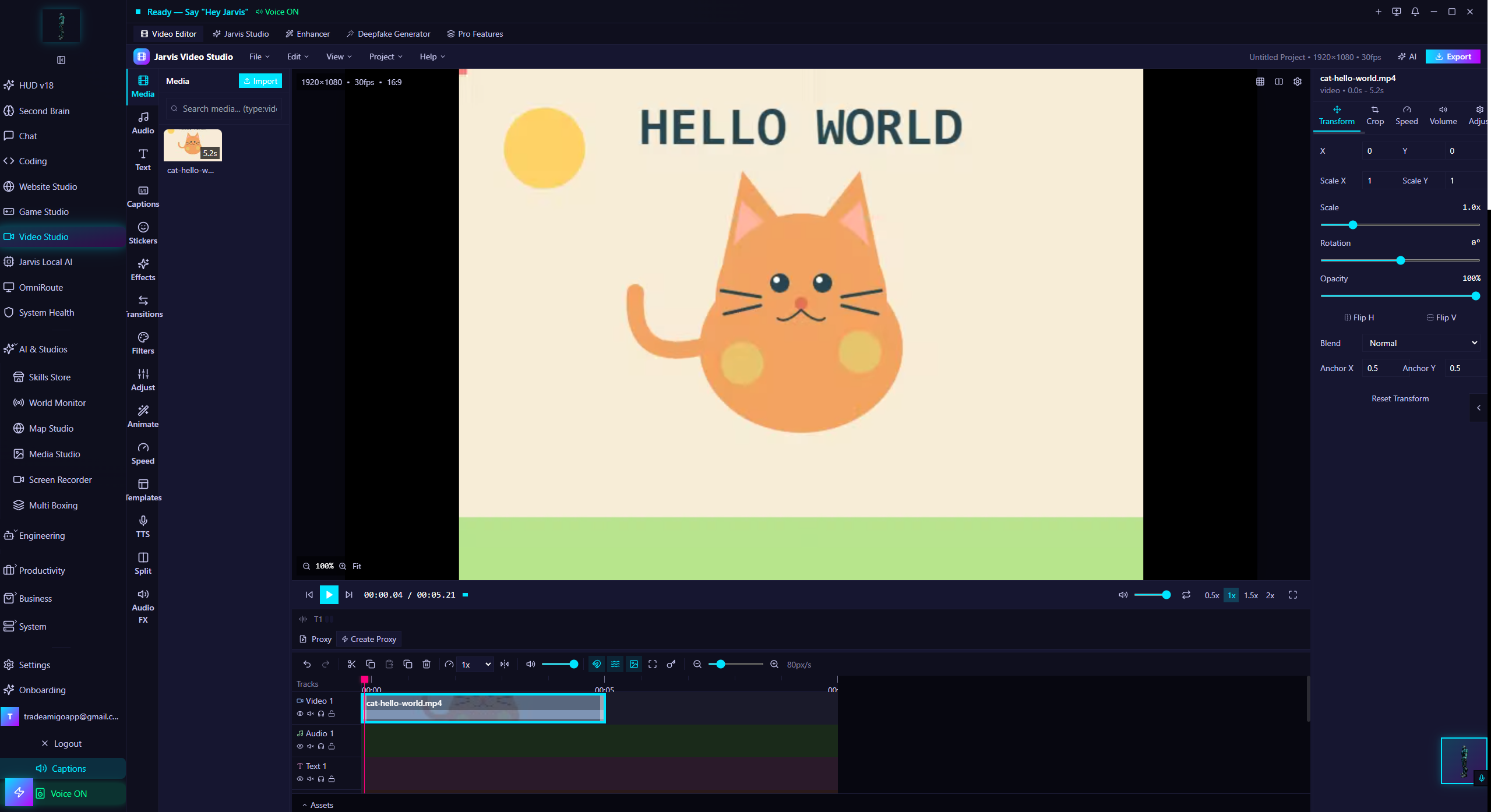Zoom in the timeline with magnifier plus
The height and width of the screenshot is (812, 1491).
[774, 664]
